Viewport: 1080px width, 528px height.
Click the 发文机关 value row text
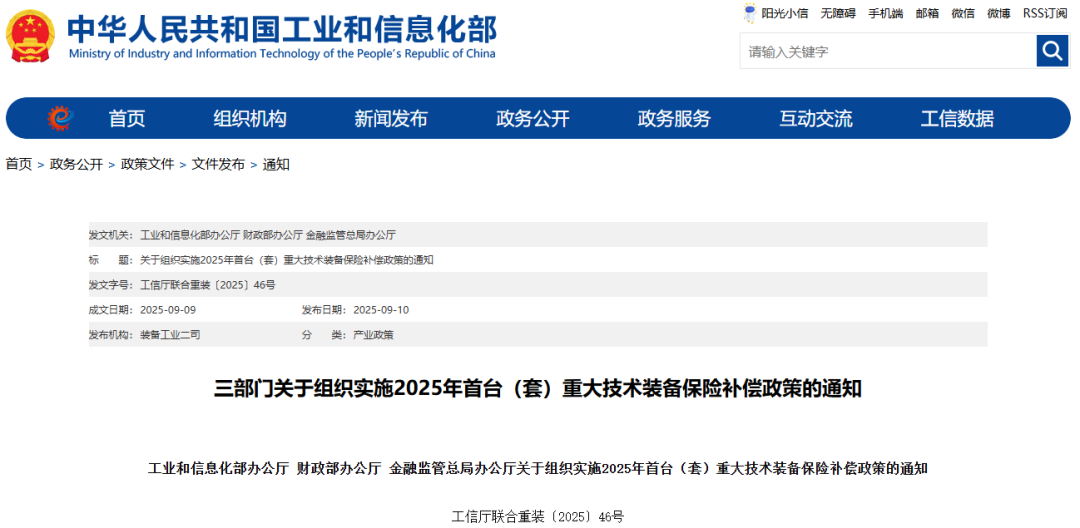tap(268, 235)
